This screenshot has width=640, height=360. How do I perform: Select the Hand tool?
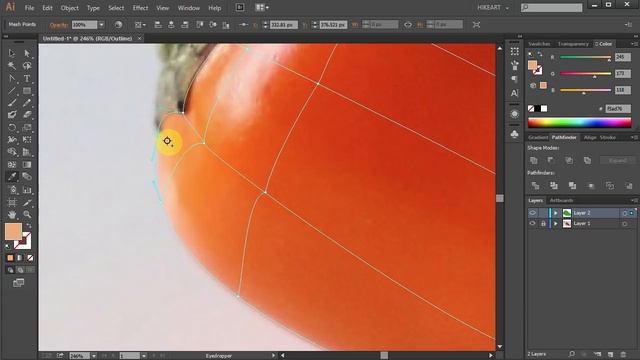click(x=12, y=214)
